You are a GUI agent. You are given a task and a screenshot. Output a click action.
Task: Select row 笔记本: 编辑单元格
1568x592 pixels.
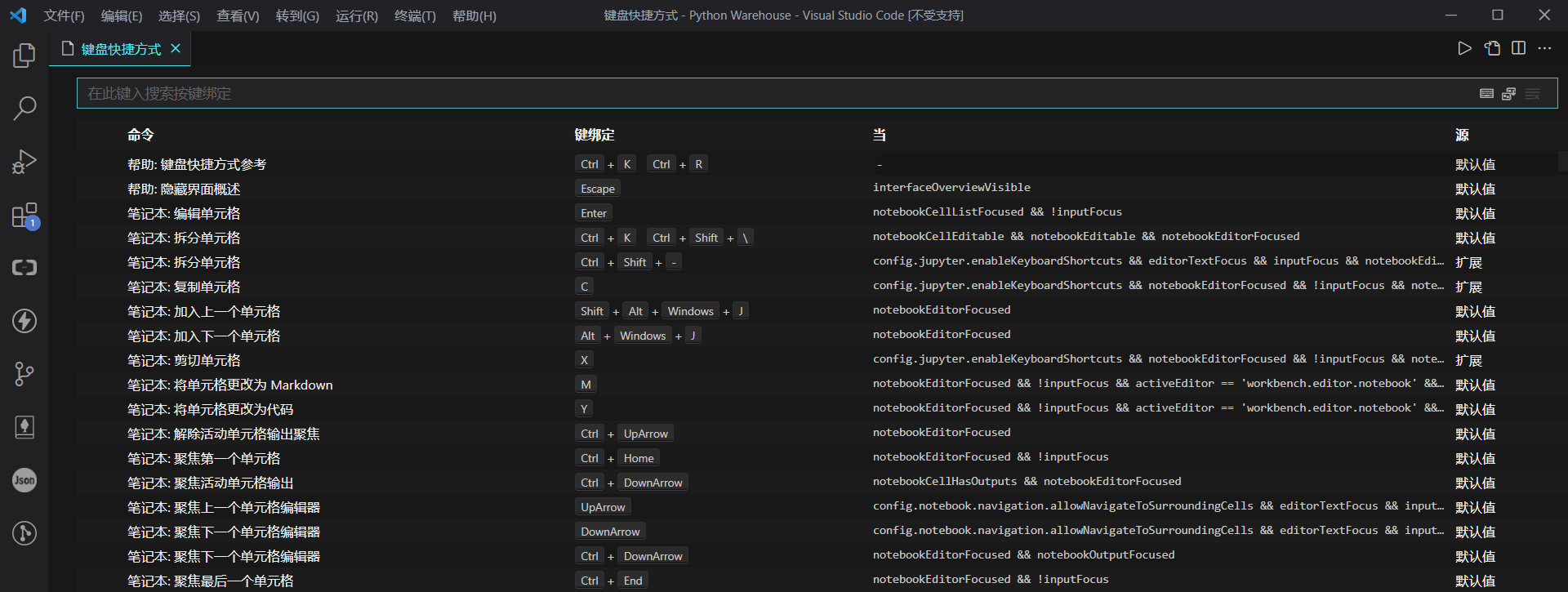click(817, 213)
